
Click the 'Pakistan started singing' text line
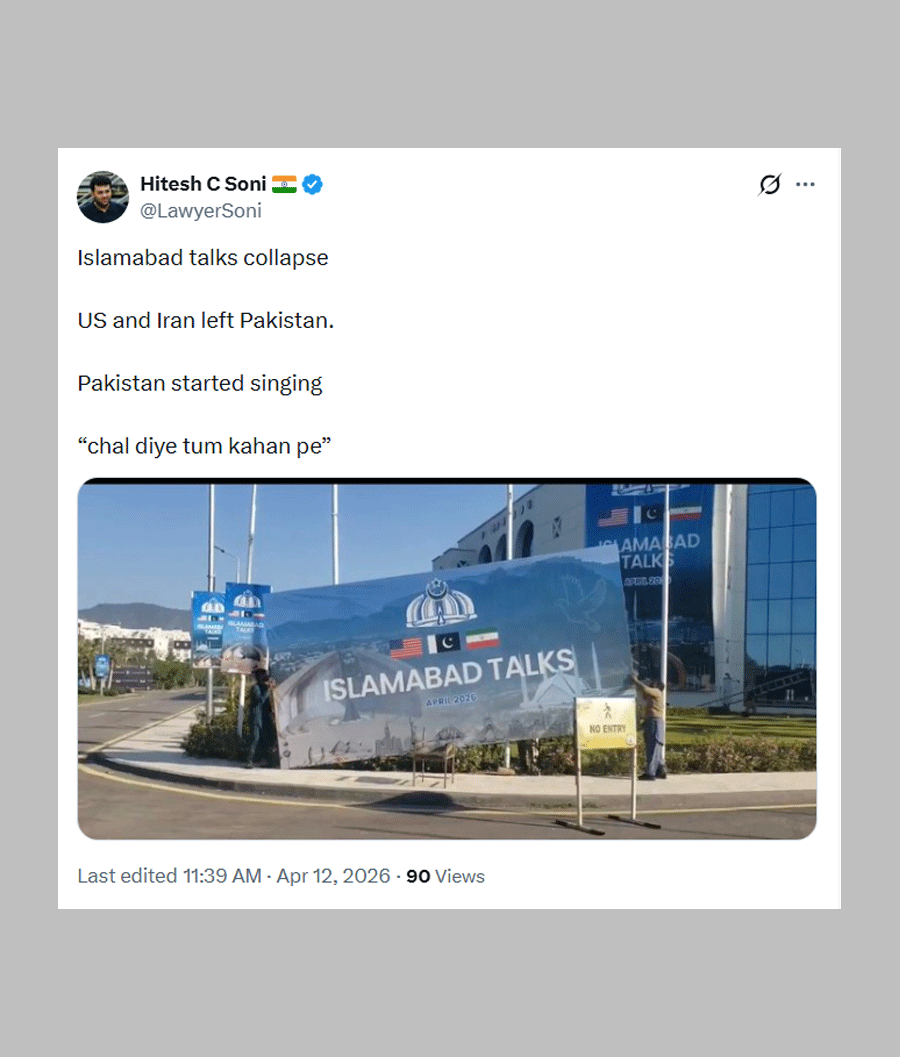click(200, 383)
